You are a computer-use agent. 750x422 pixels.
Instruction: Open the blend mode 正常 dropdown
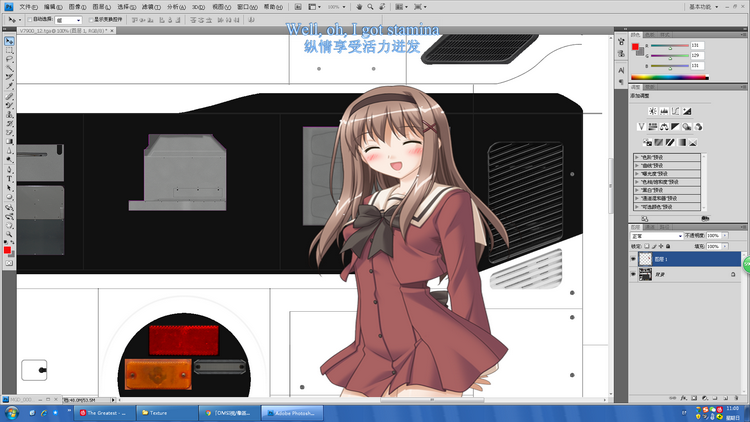pyautogui.click(x=657, y=236)
